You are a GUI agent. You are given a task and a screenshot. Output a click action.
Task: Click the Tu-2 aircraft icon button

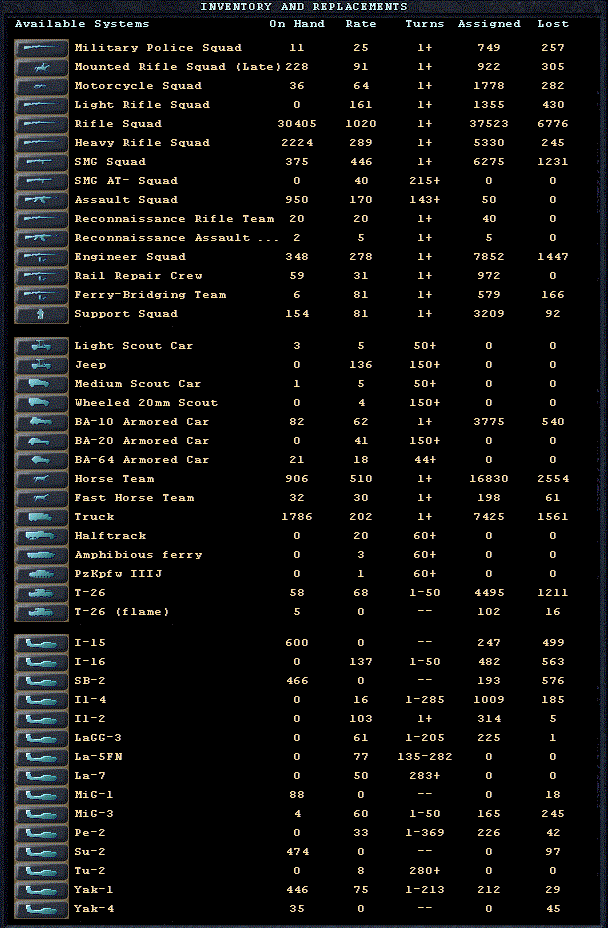click(41, 871)
